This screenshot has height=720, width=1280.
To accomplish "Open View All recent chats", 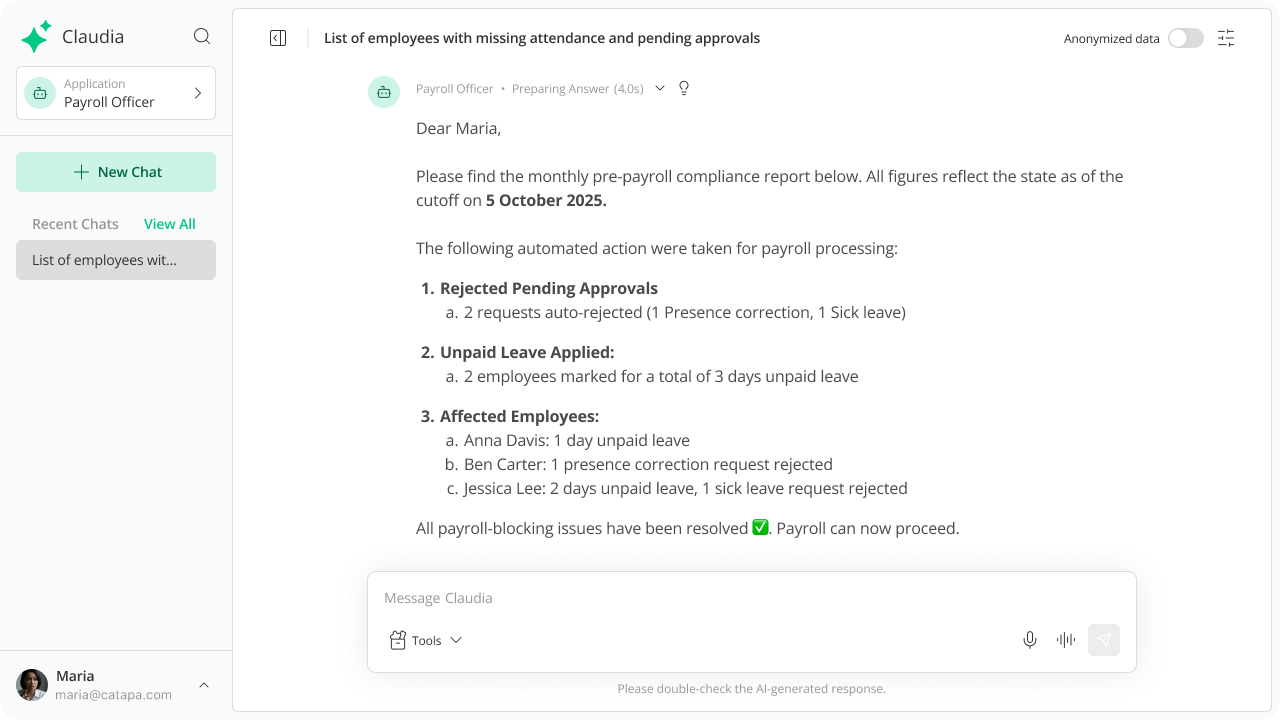I will [x=170, y=224].
